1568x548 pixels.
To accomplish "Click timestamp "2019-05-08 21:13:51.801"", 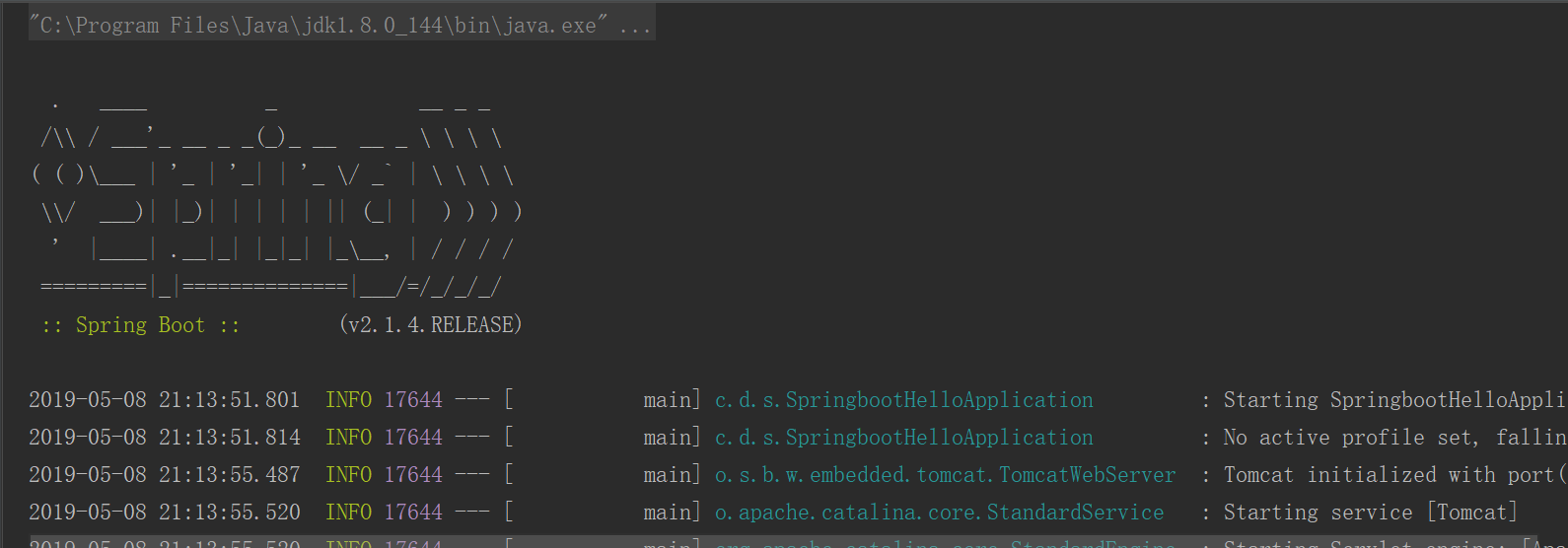I will pos(164,400).
